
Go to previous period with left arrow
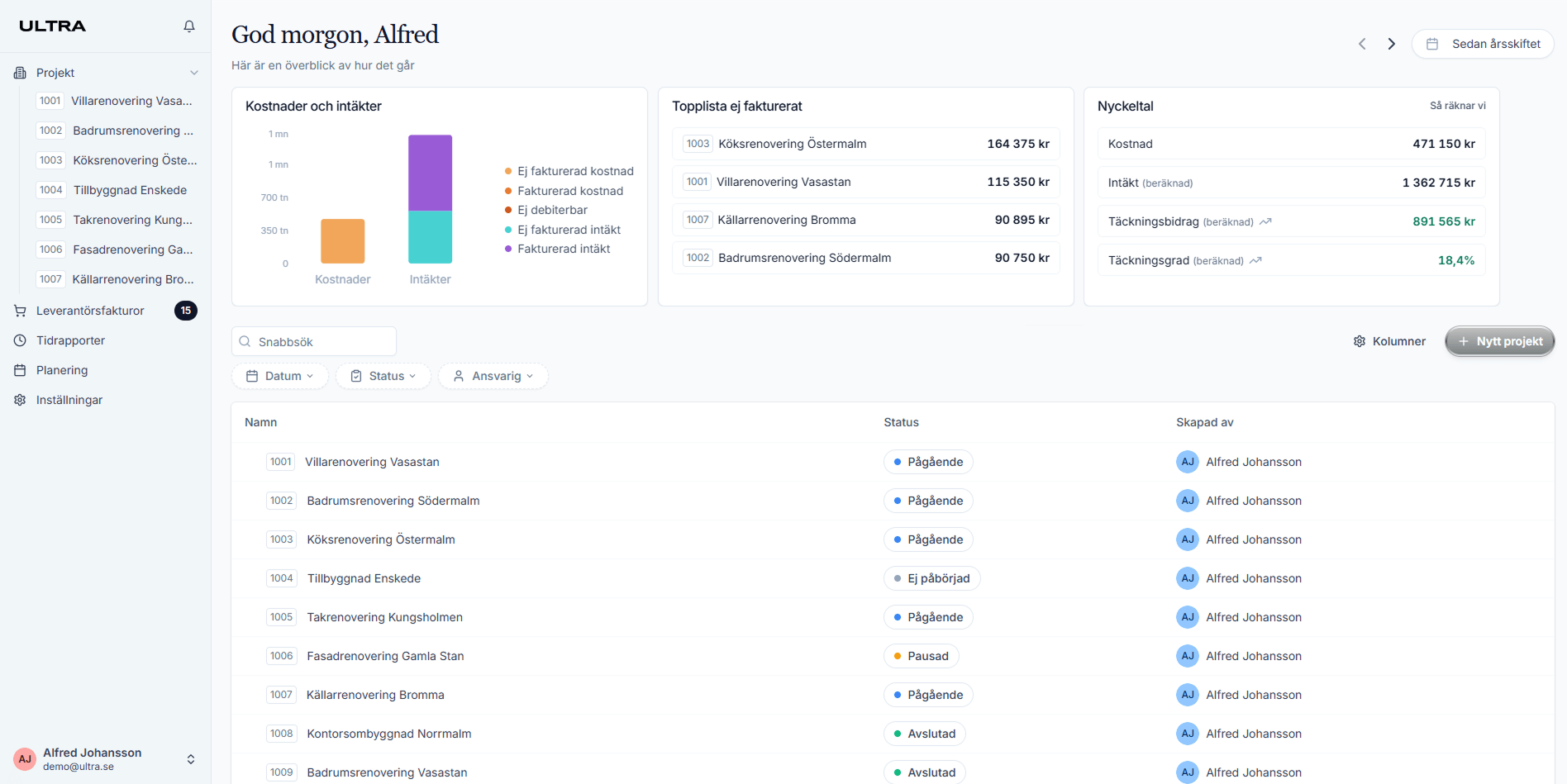[x=1362, y=44]
